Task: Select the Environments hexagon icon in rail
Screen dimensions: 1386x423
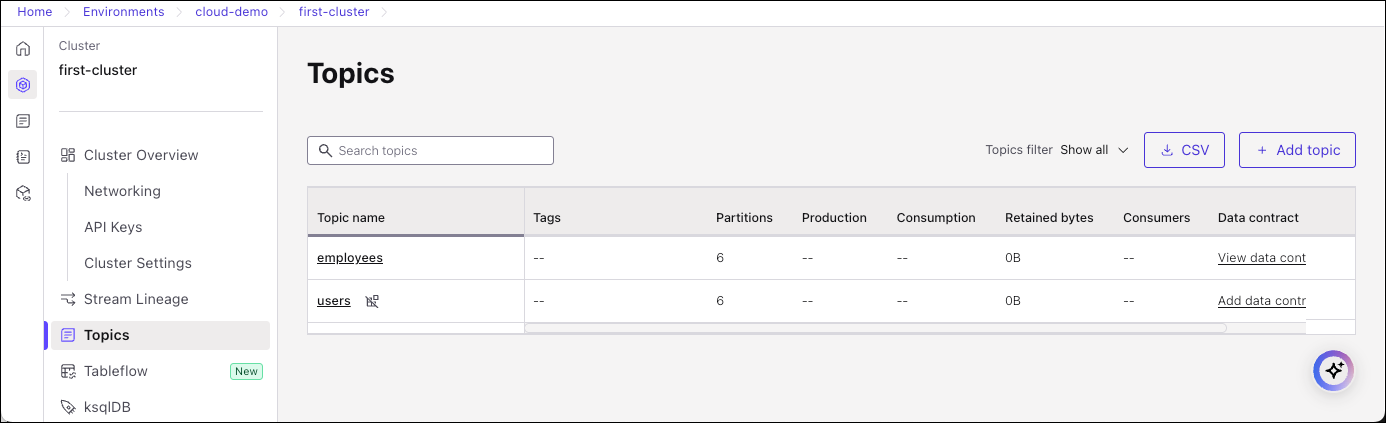Action: tap(23, 85)
